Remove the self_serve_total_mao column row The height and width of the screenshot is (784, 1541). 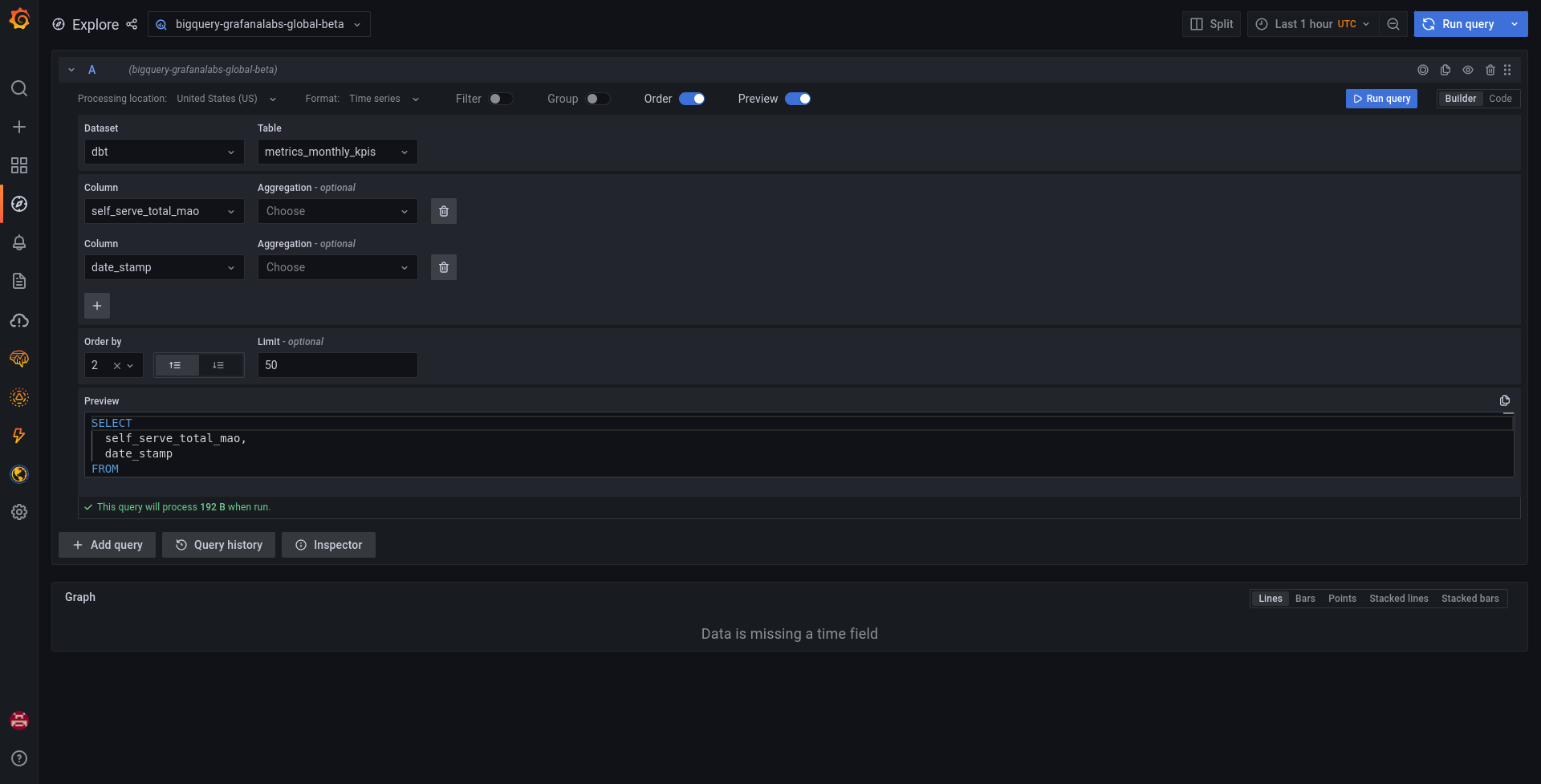444,211
